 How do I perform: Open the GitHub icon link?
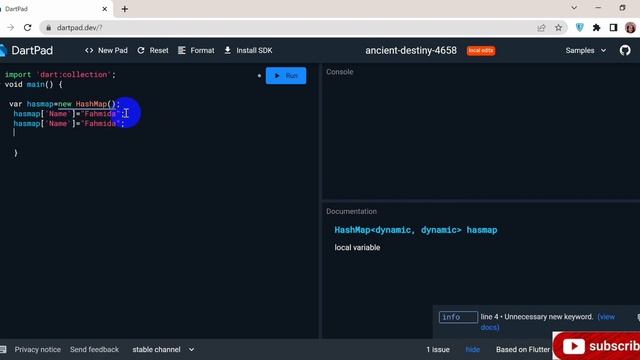coord(625,51)
